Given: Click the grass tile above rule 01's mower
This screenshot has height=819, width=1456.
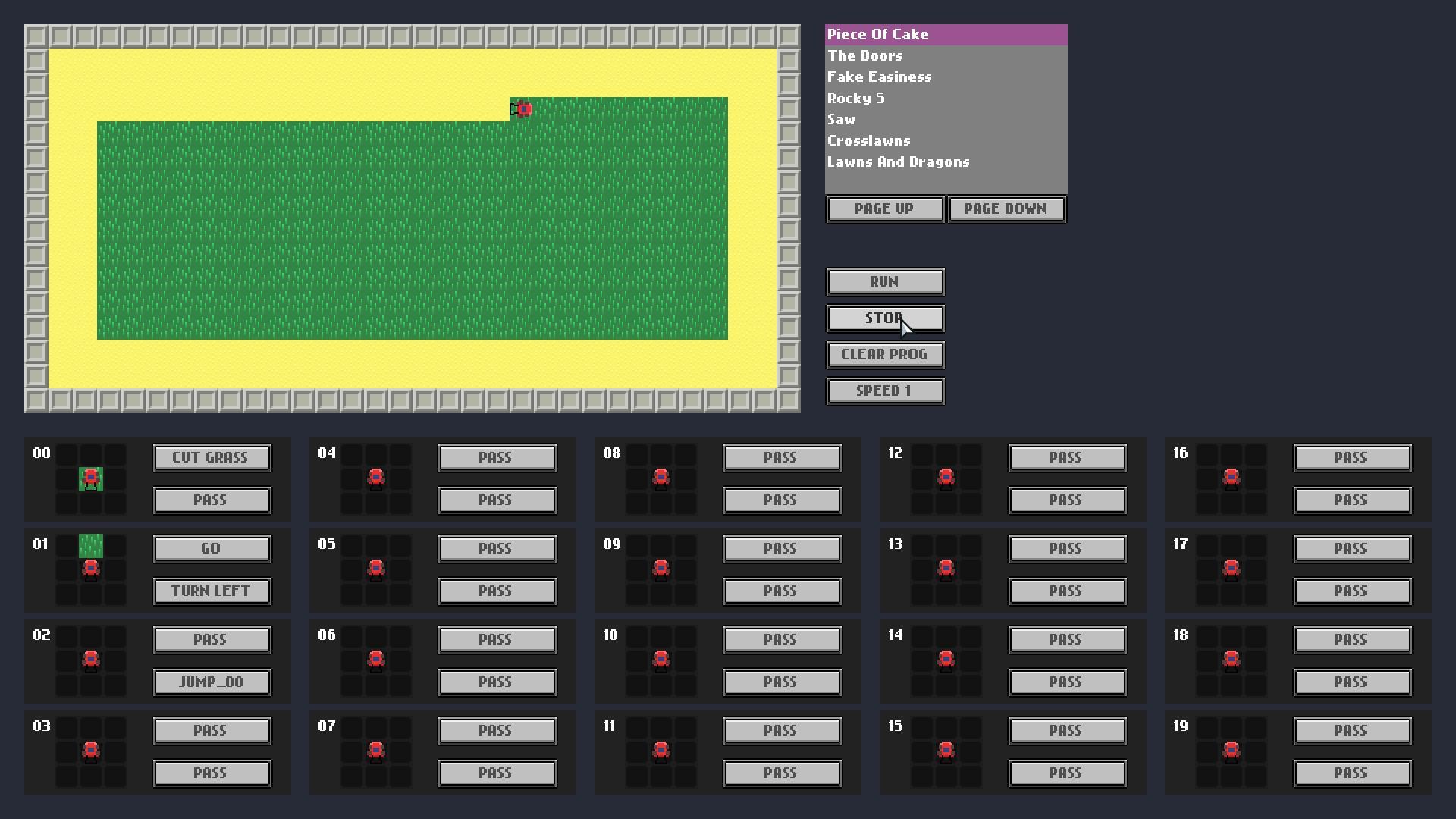Looking at the screenshot, I should 91,545.
